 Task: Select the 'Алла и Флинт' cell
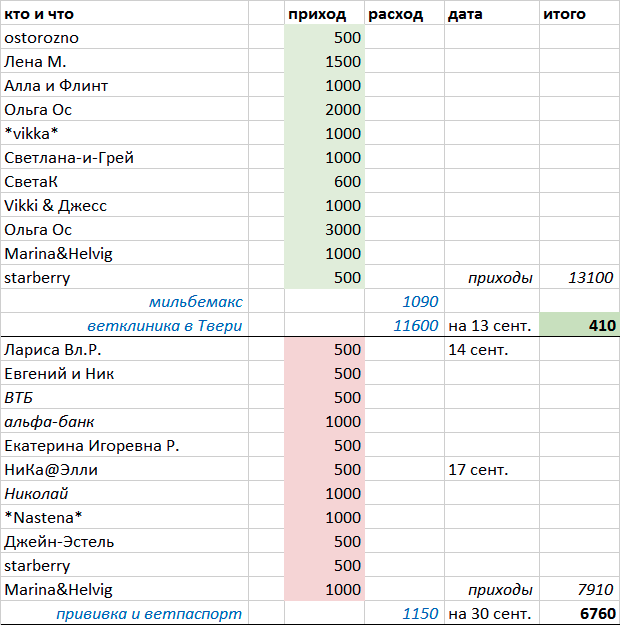pyautogui.click(x=56, y=86)
